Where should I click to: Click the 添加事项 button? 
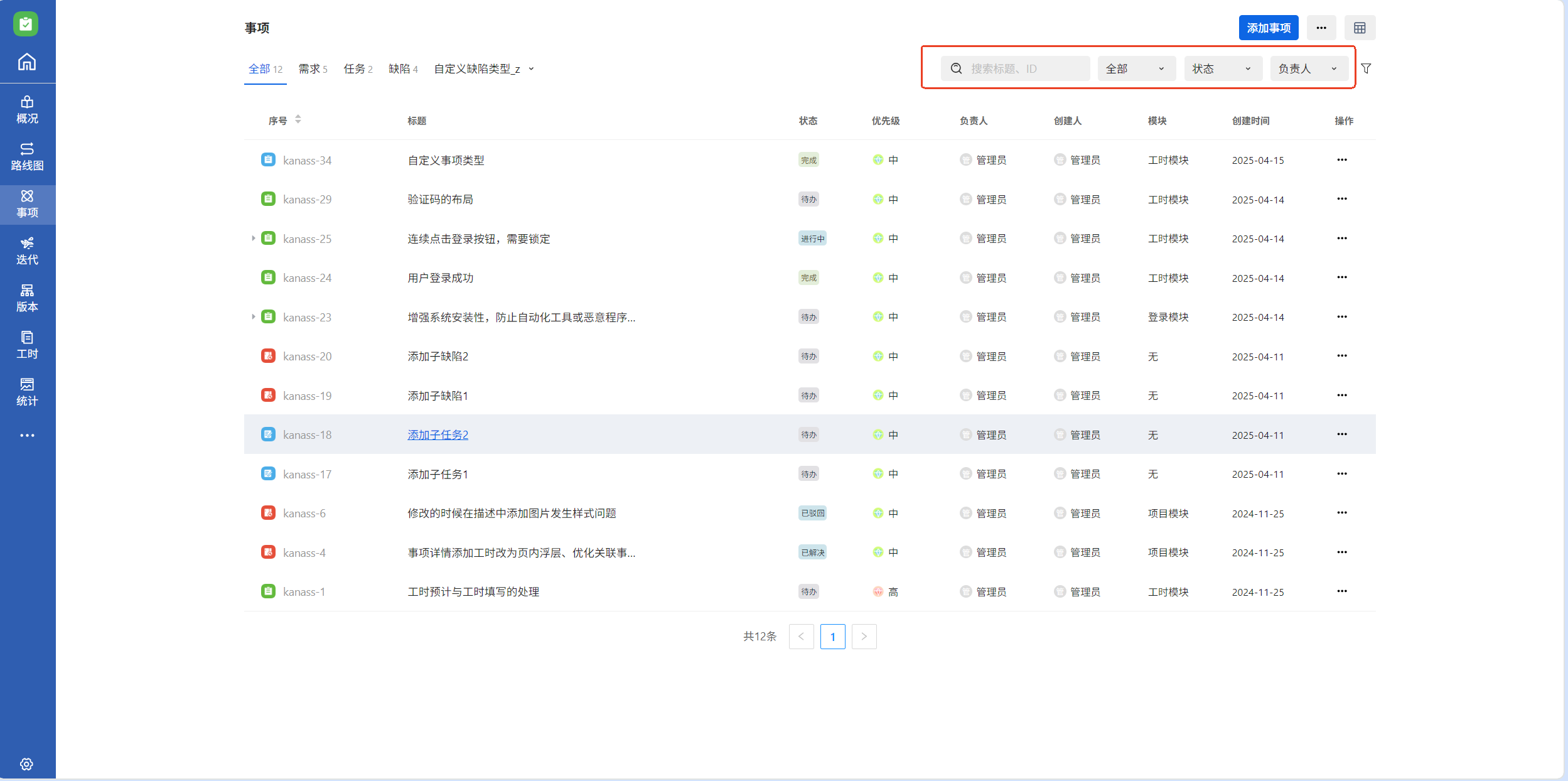pos(1268,28)
